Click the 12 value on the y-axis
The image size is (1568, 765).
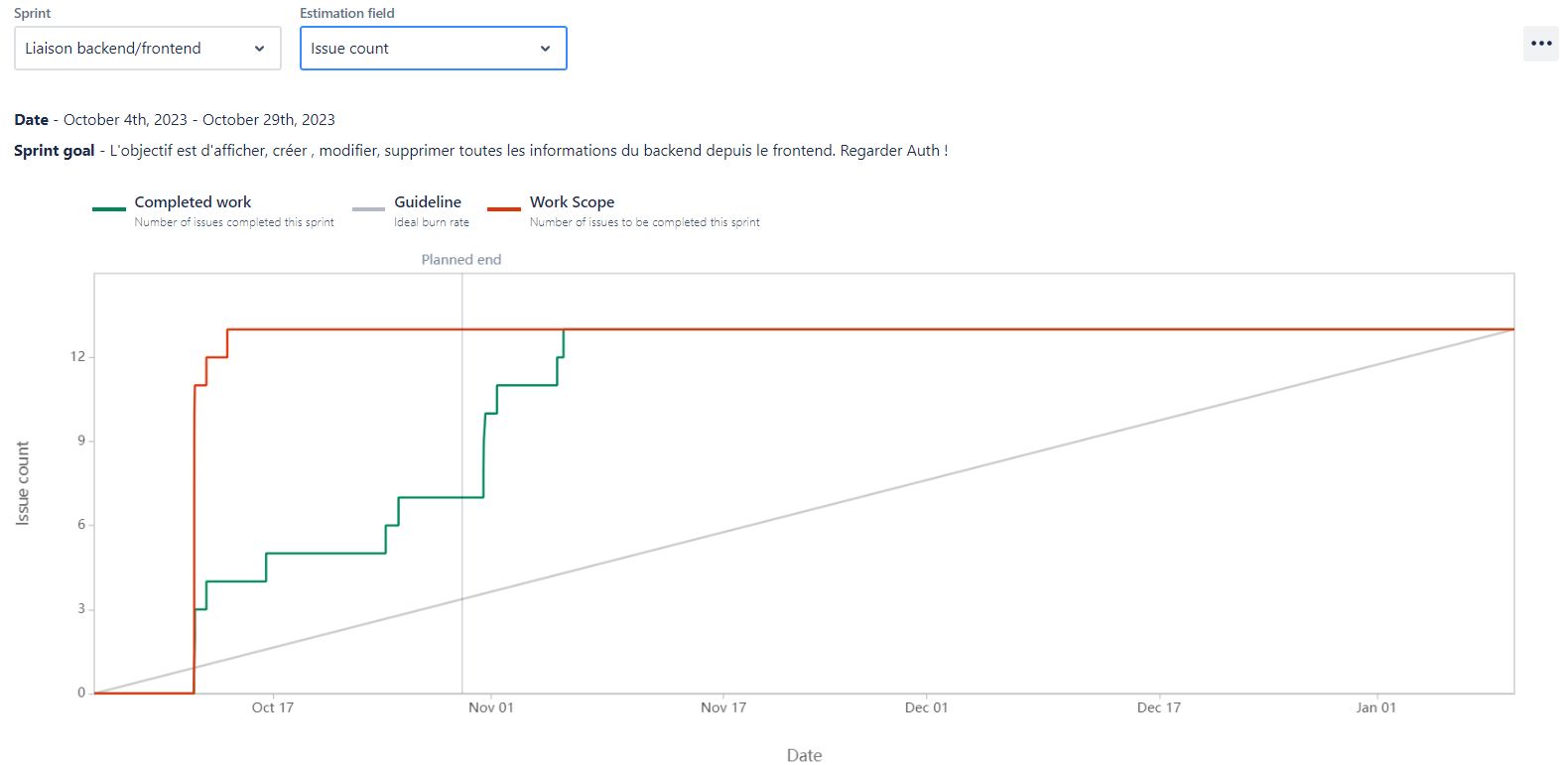pyautogui.click(x=77, y=357)
